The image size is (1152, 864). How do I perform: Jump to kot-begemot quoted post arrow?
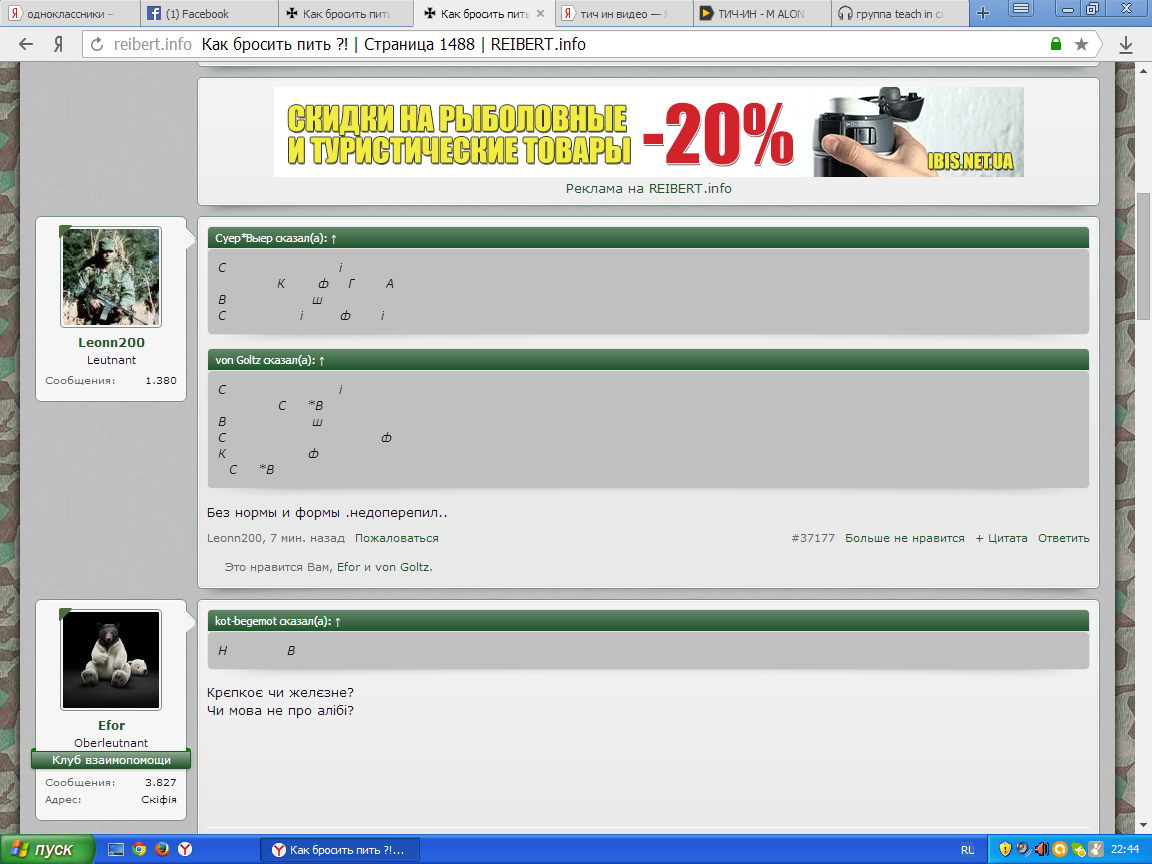pyautogui.click(x=338, y=622)
